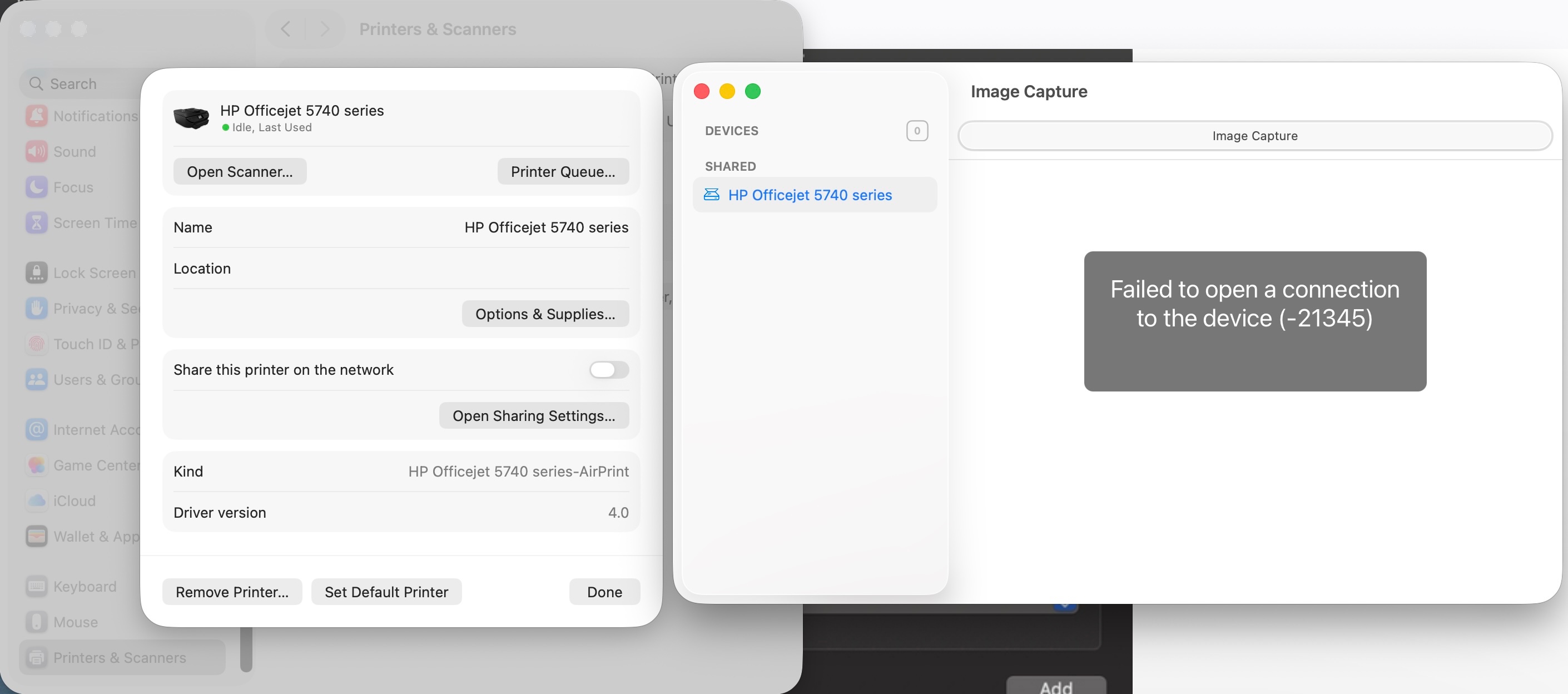Click the Lock Screen sidebar icon

[37, 272]
